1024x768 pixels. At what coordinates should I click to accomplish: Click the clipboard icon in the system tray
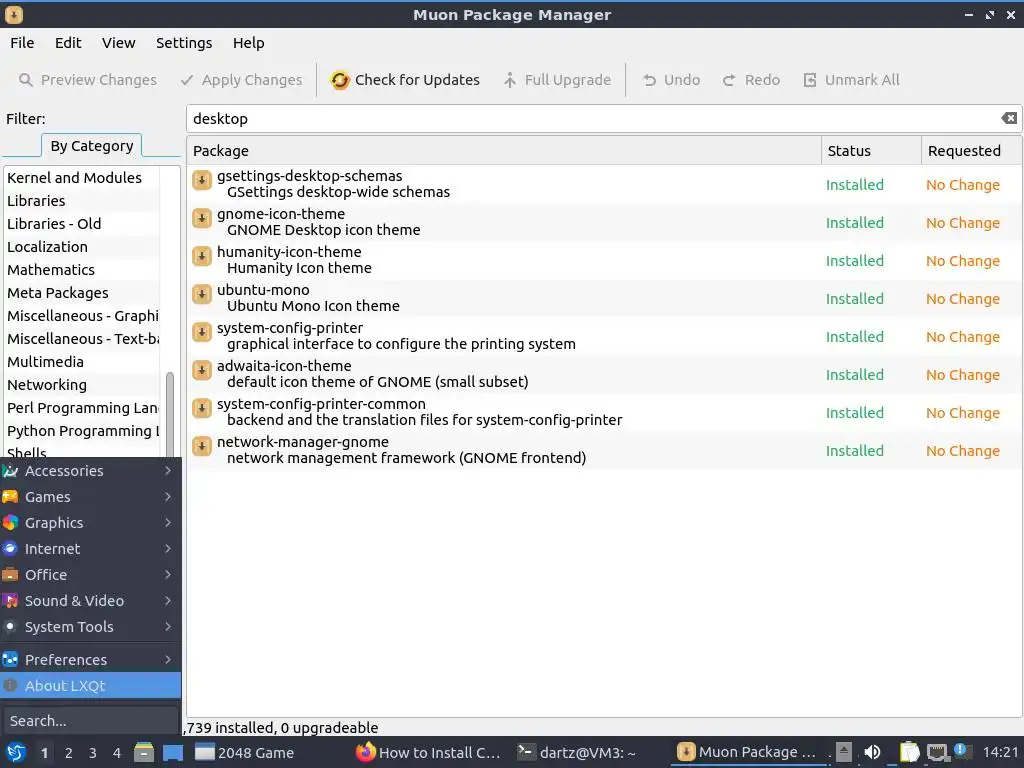point(909,752)
